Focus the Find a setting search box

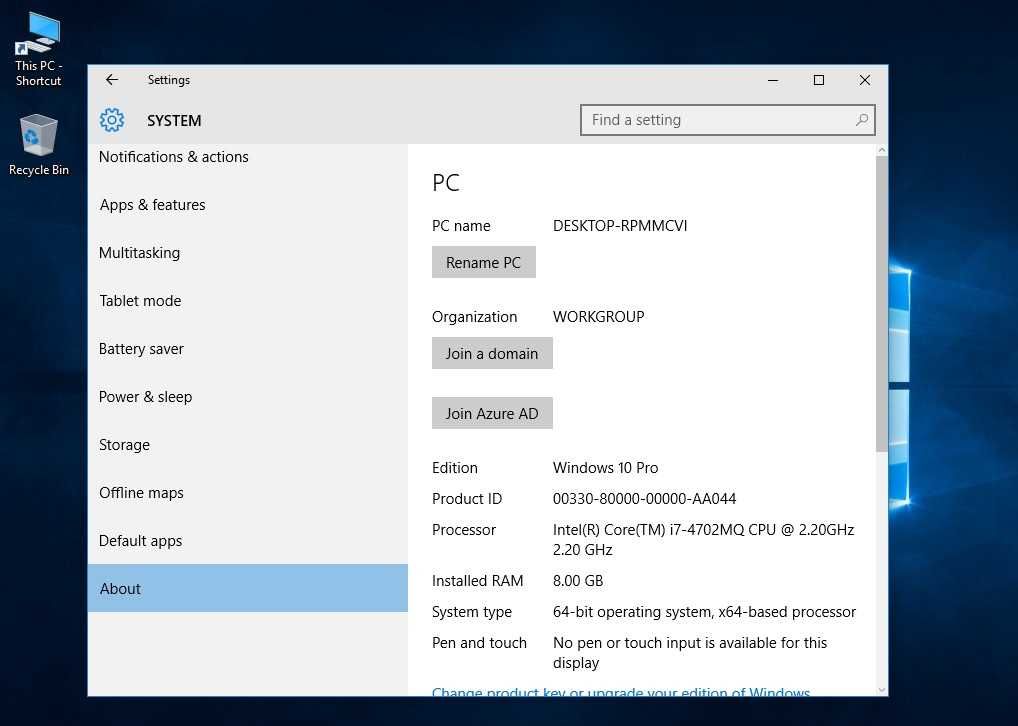(728, 120)
